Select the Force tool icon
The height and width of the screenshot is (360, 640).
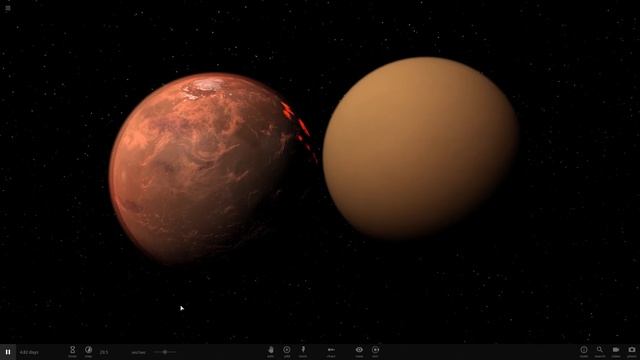coord(331,351)
